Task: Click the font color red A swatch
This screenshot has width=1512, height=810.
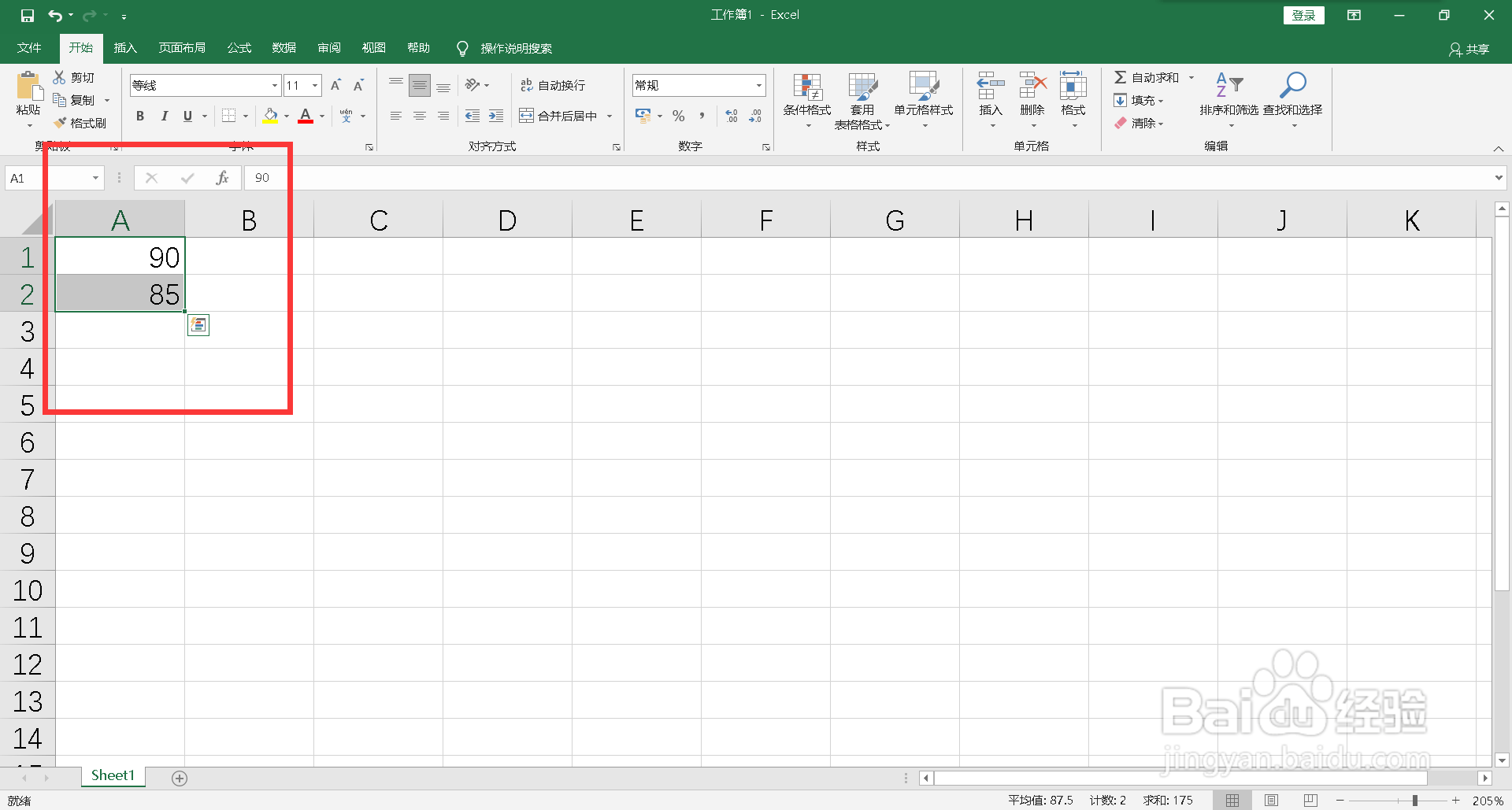Action: (306, 116)
